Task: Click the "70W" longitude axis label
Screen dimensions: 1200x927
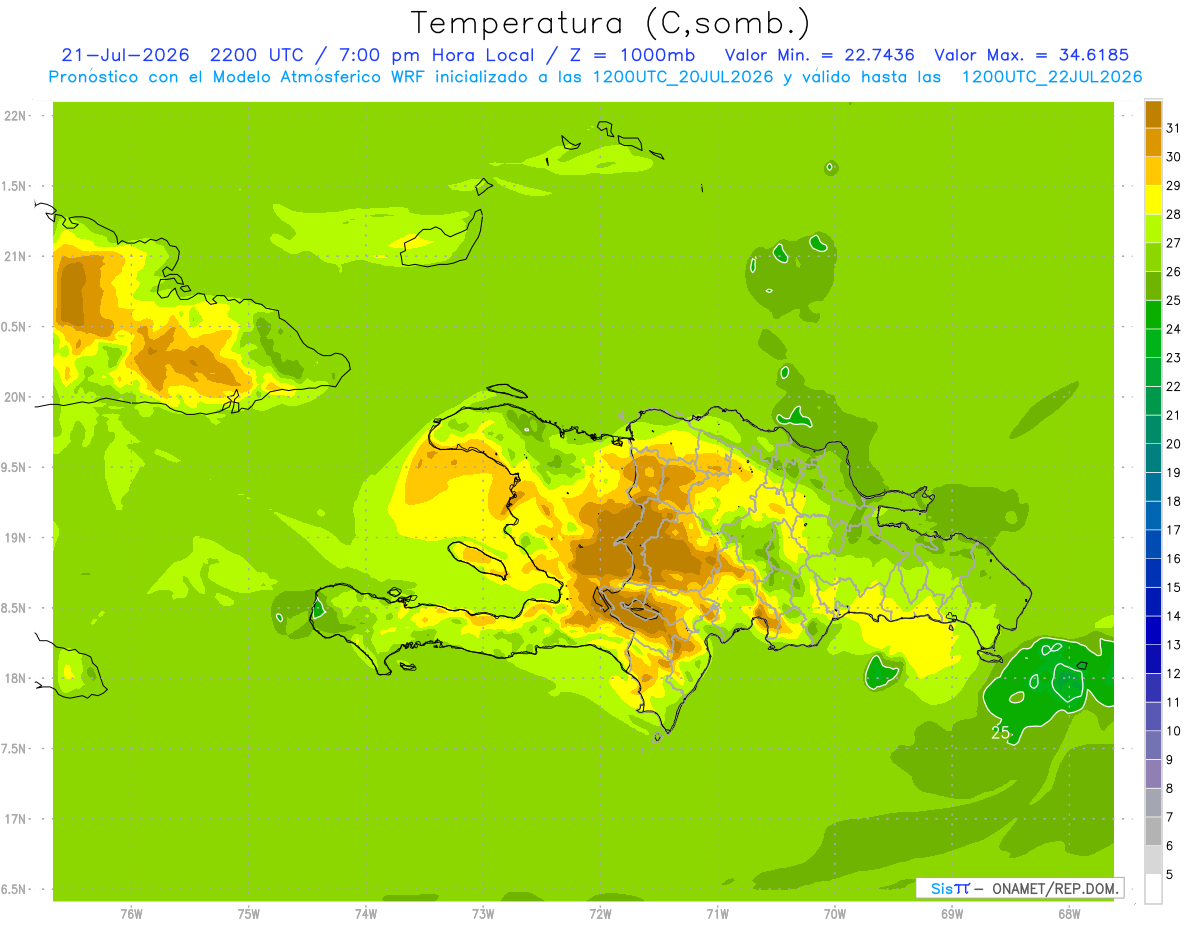Action: 835,913
